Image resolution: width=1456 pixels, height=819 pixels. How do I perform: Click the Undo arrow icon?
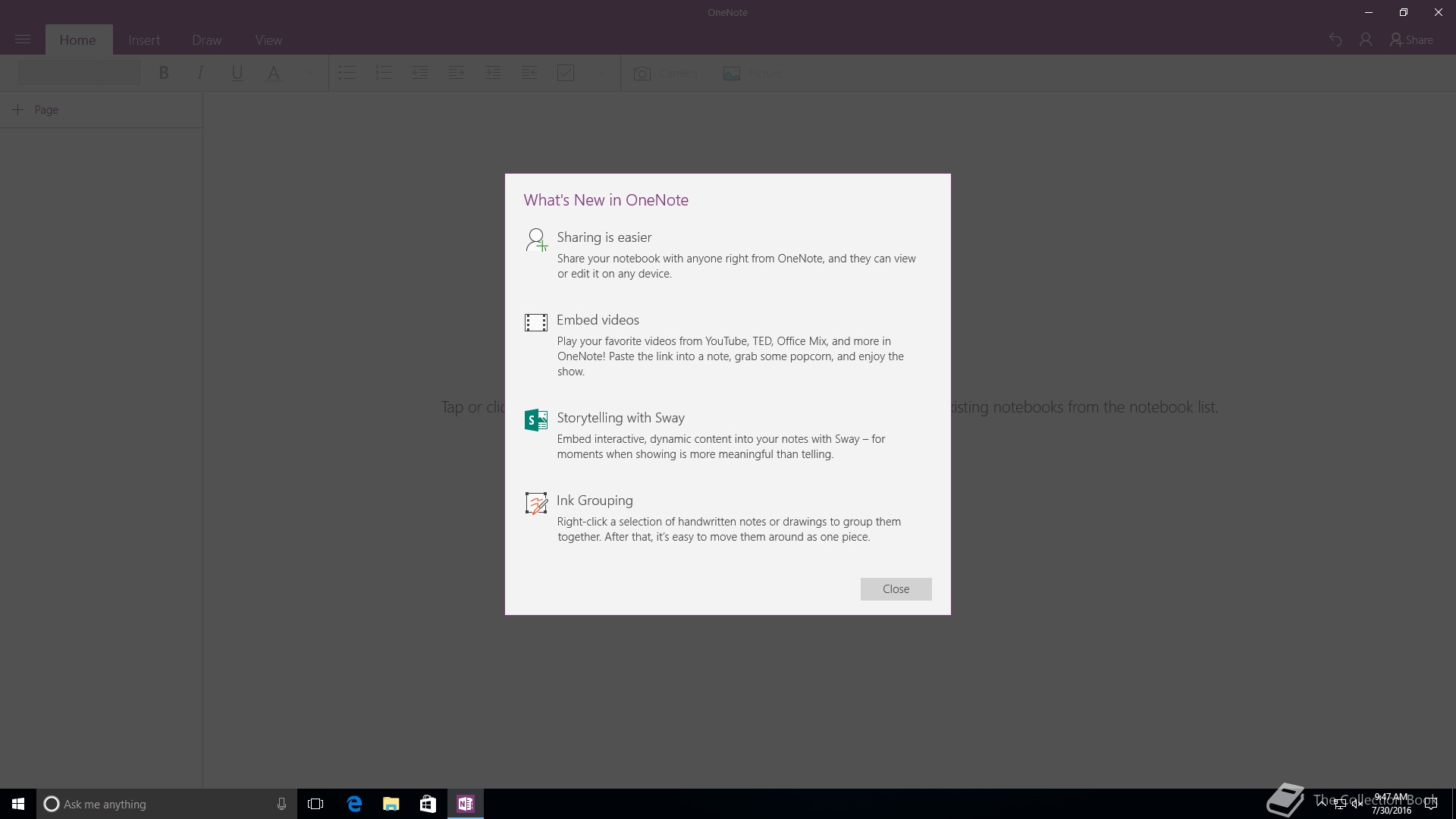pyautogui.click(x=1335, y=40)
